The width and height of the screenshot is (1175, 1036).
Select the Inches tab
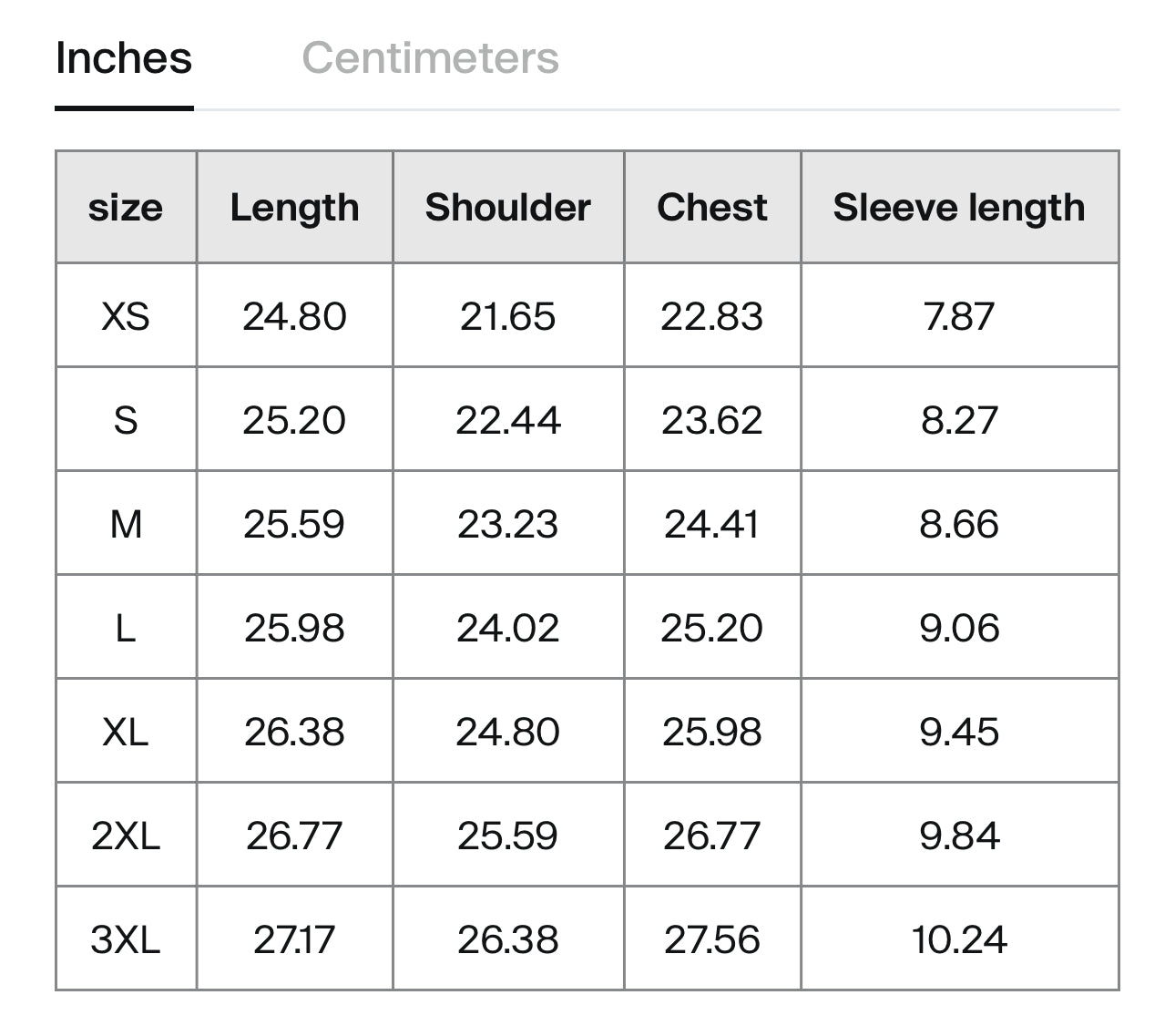point(124,58)
